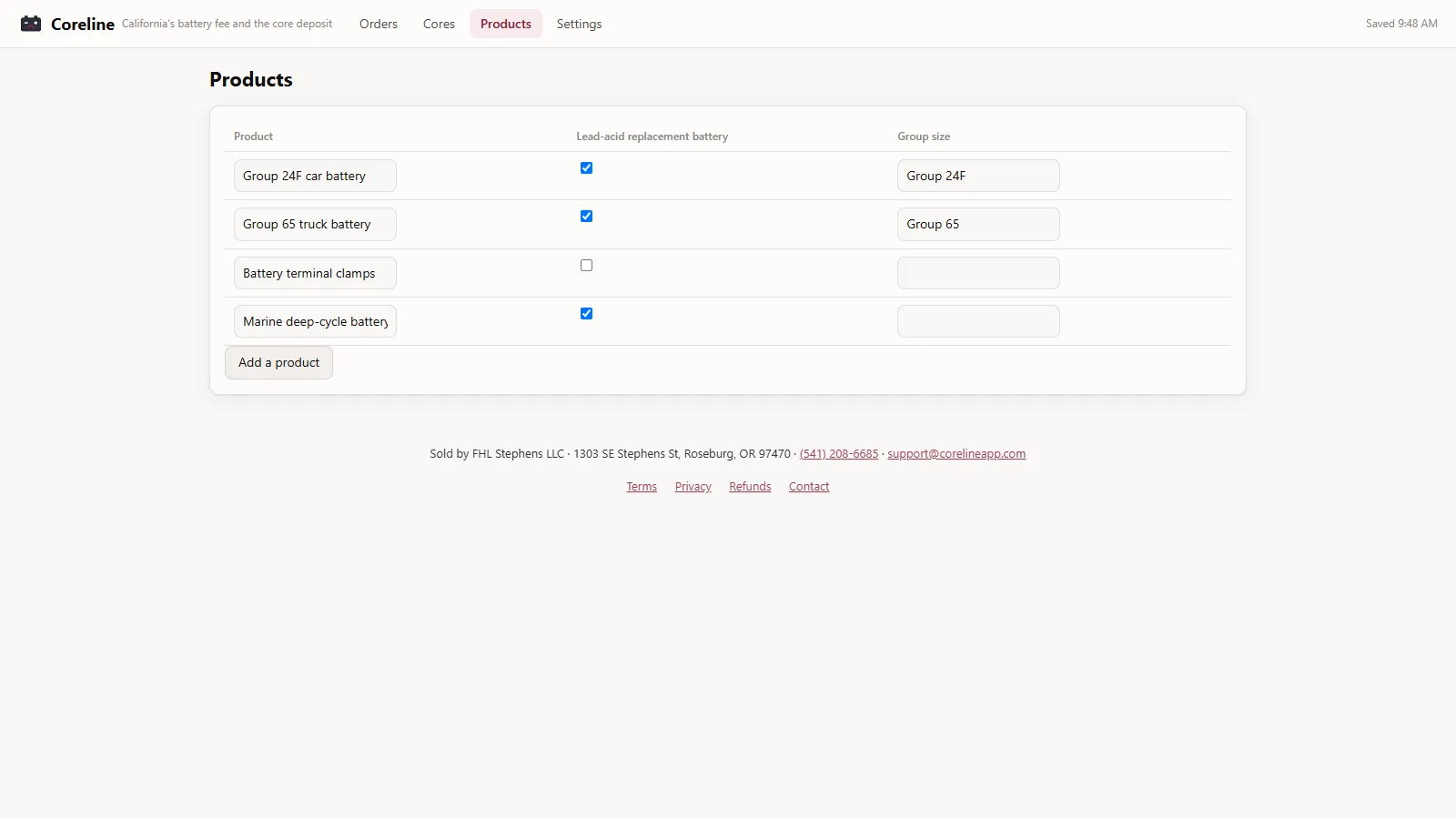Image resolution: width=1456 pixels, height=819 pixels.
Task: Edit the Battery terminal clamps name field
Action: 315,273
